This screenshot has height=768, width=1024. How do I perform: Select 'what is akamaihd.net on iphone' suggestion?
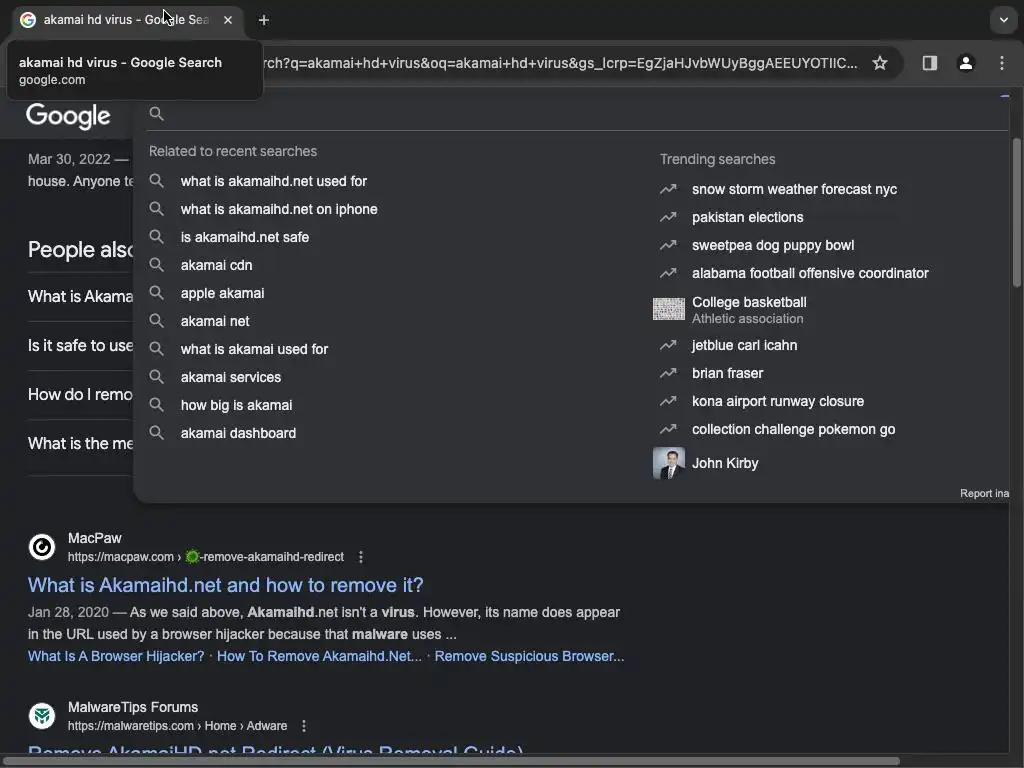point(279,209)
